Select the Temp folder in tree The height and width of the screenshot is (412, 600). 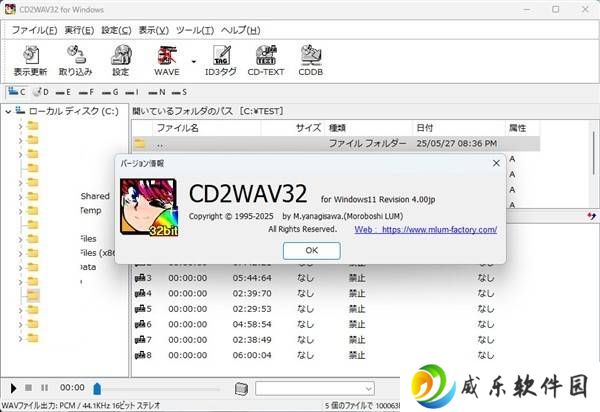(x=91, y=210)
